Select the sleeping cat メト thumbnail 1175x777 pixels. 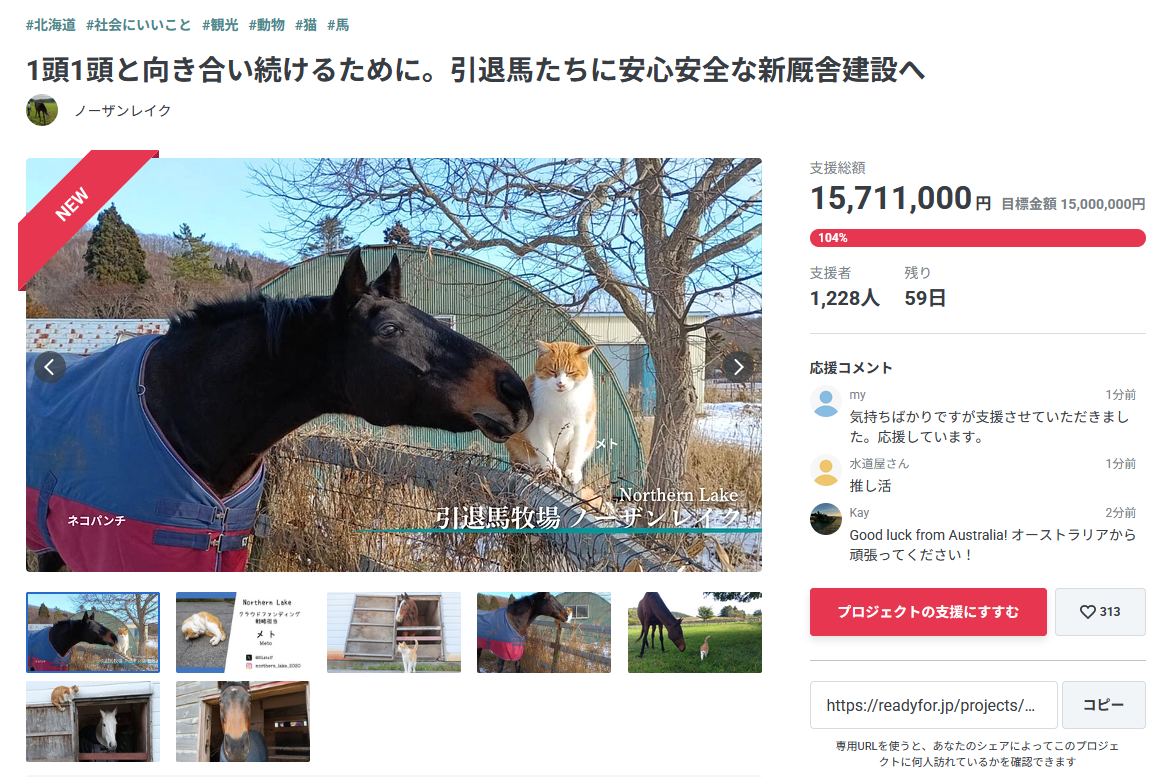pos(243,632)
